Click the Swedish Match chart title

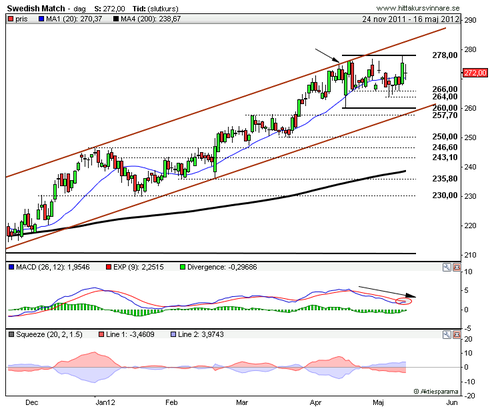pos(36,8)
